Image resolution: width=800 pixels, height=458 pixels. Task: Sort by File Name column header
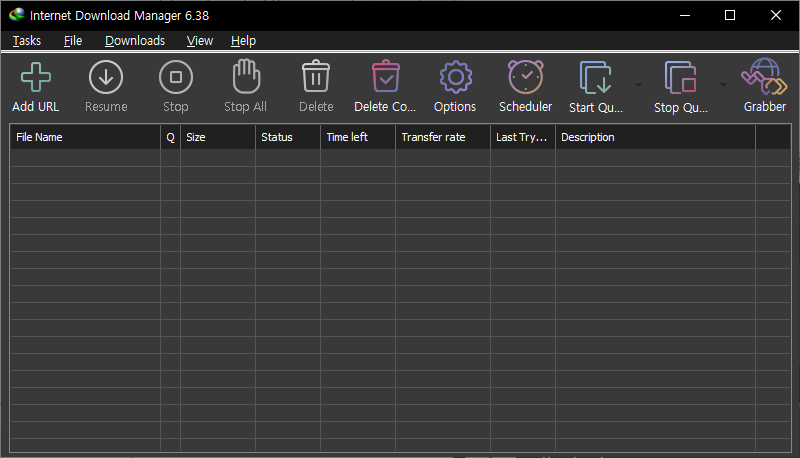(x=85, y=137)
